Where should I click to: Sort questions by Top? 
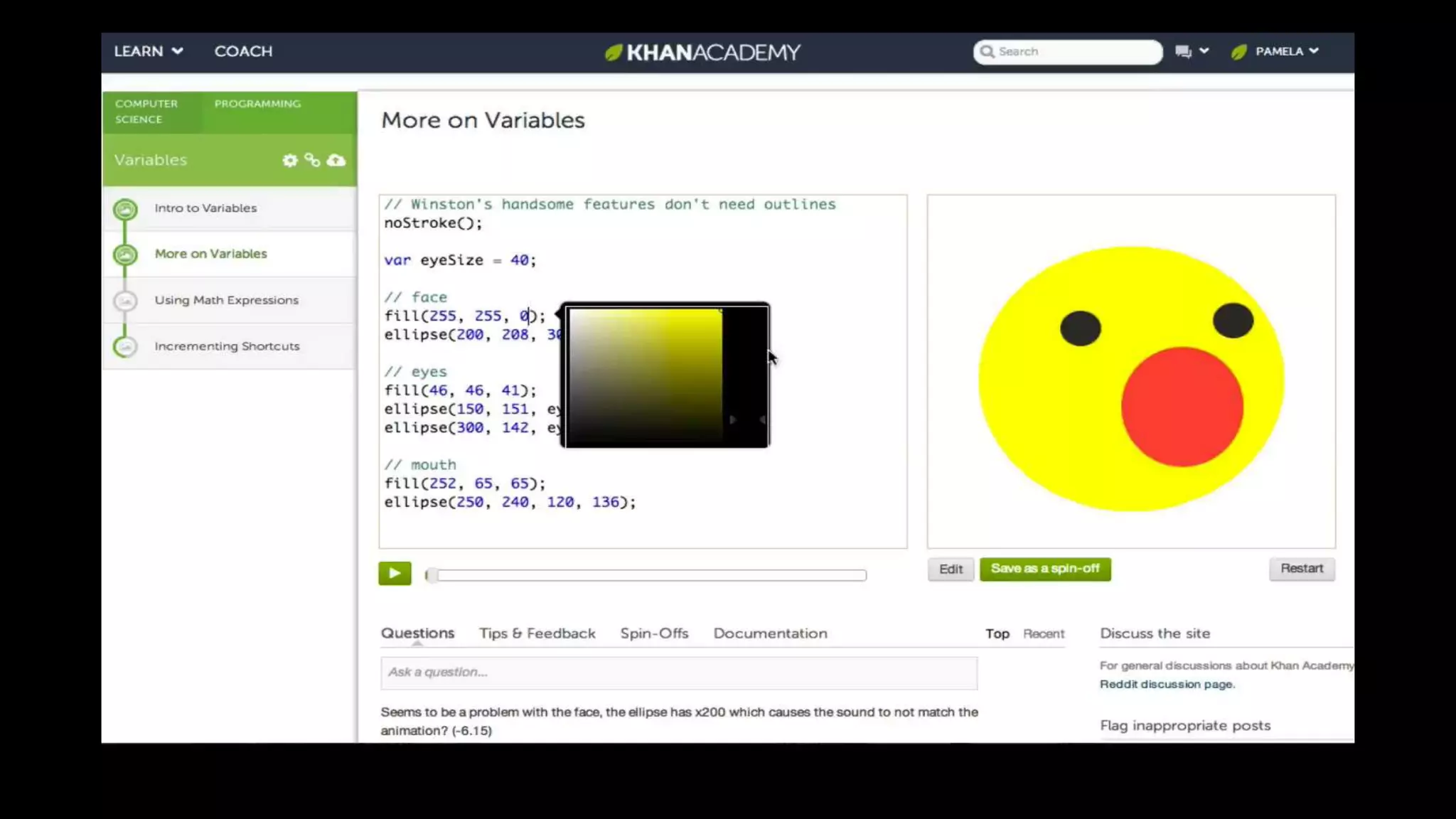997,634
